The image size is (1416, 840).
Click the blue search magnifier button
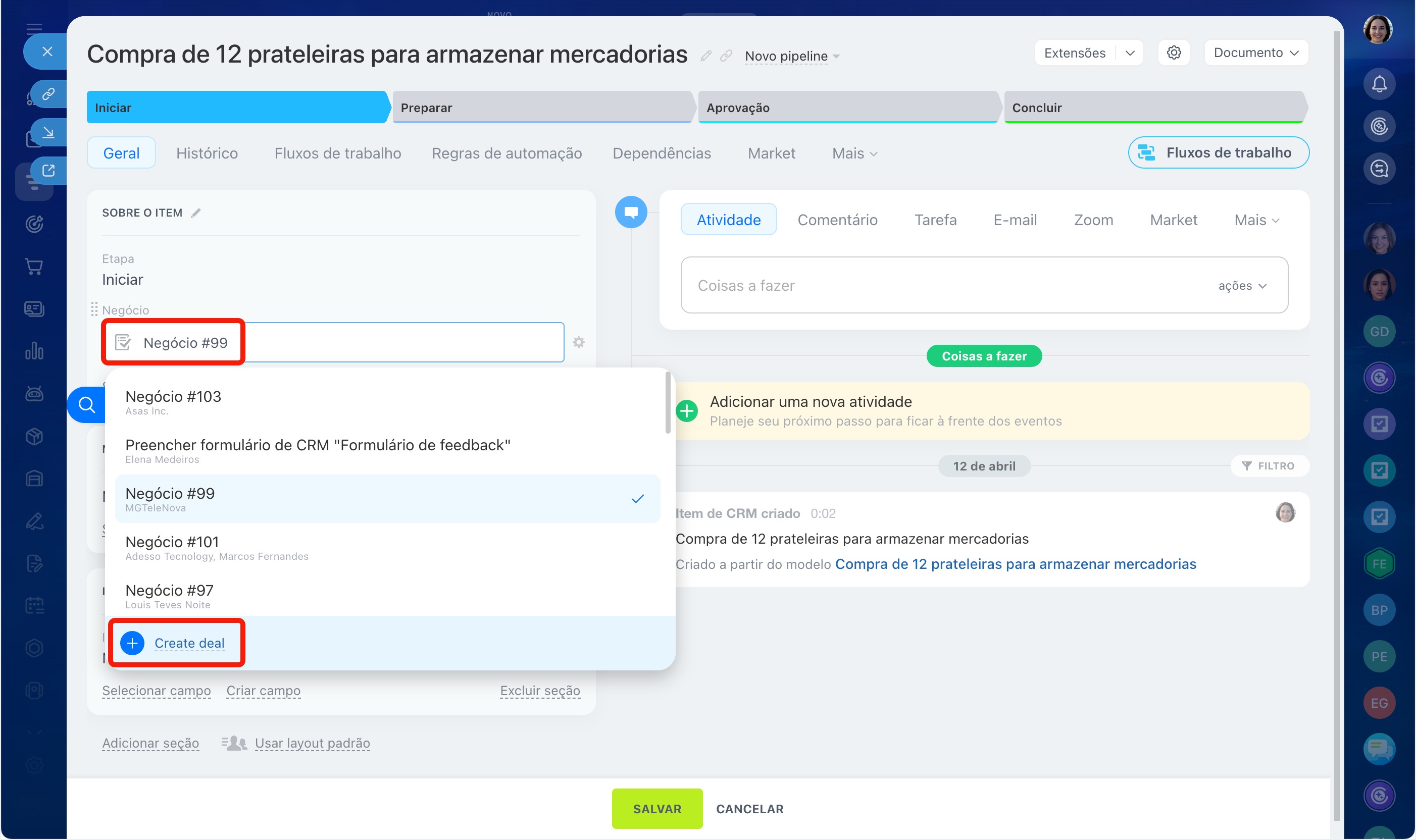coord(87,405)
